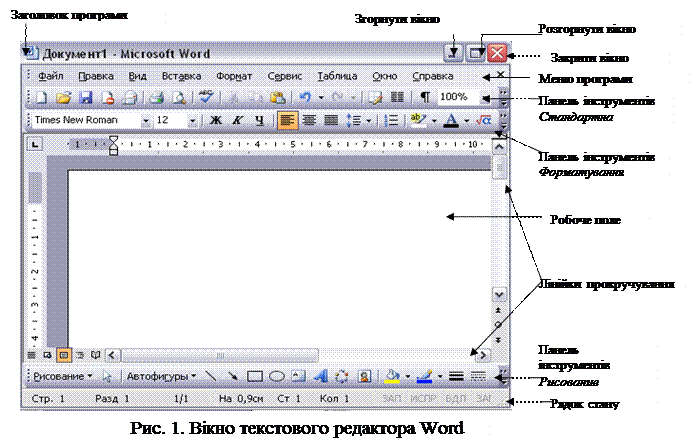Click the next page double-arrow button

pos(498,340)
